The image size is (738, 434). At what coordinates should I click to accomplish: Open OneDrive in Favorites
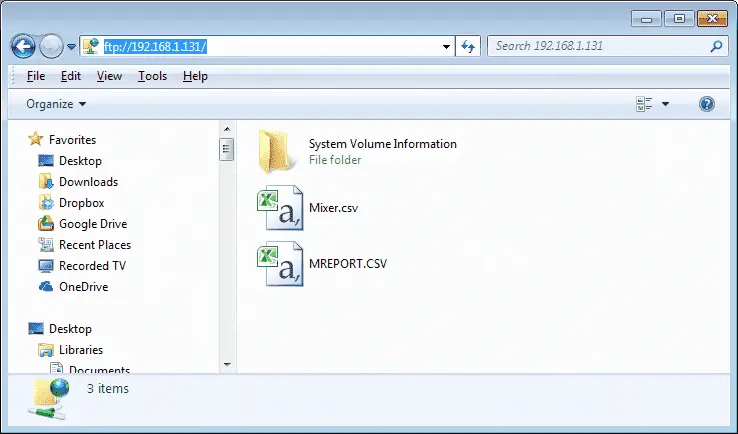[83, 287]
